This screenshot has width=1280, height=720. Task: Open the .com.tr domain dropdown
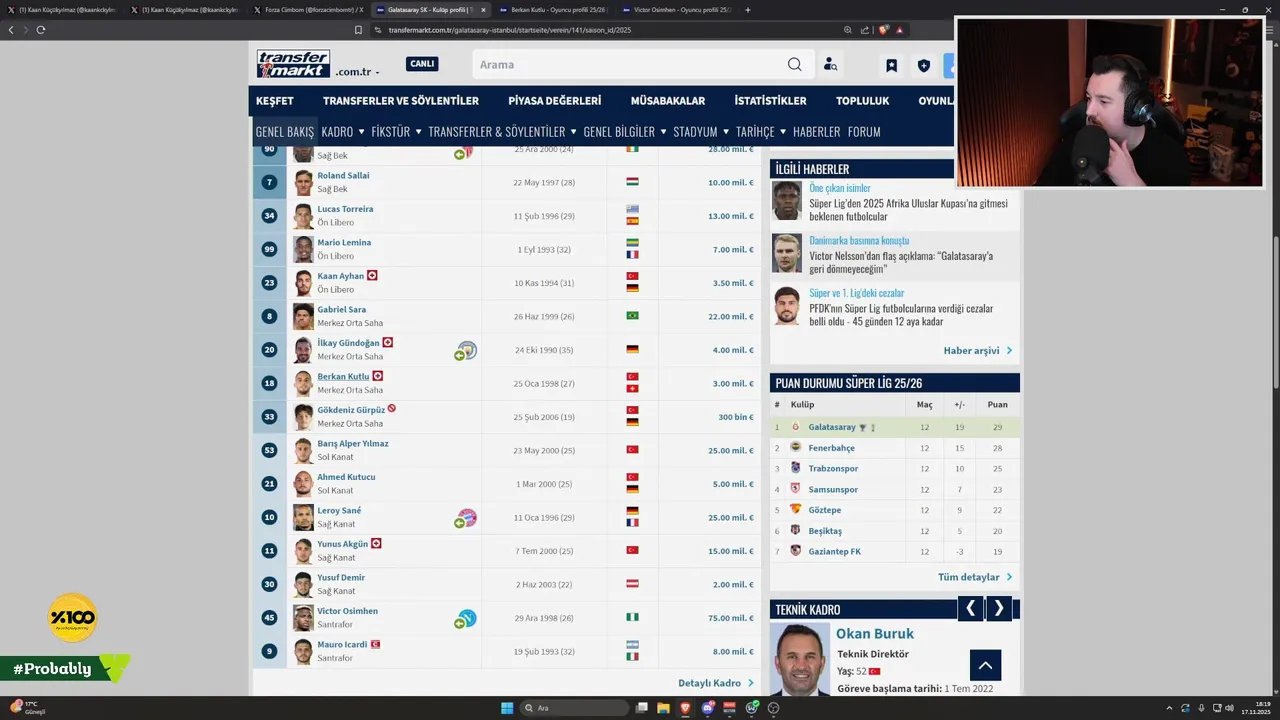click(357, 72)
